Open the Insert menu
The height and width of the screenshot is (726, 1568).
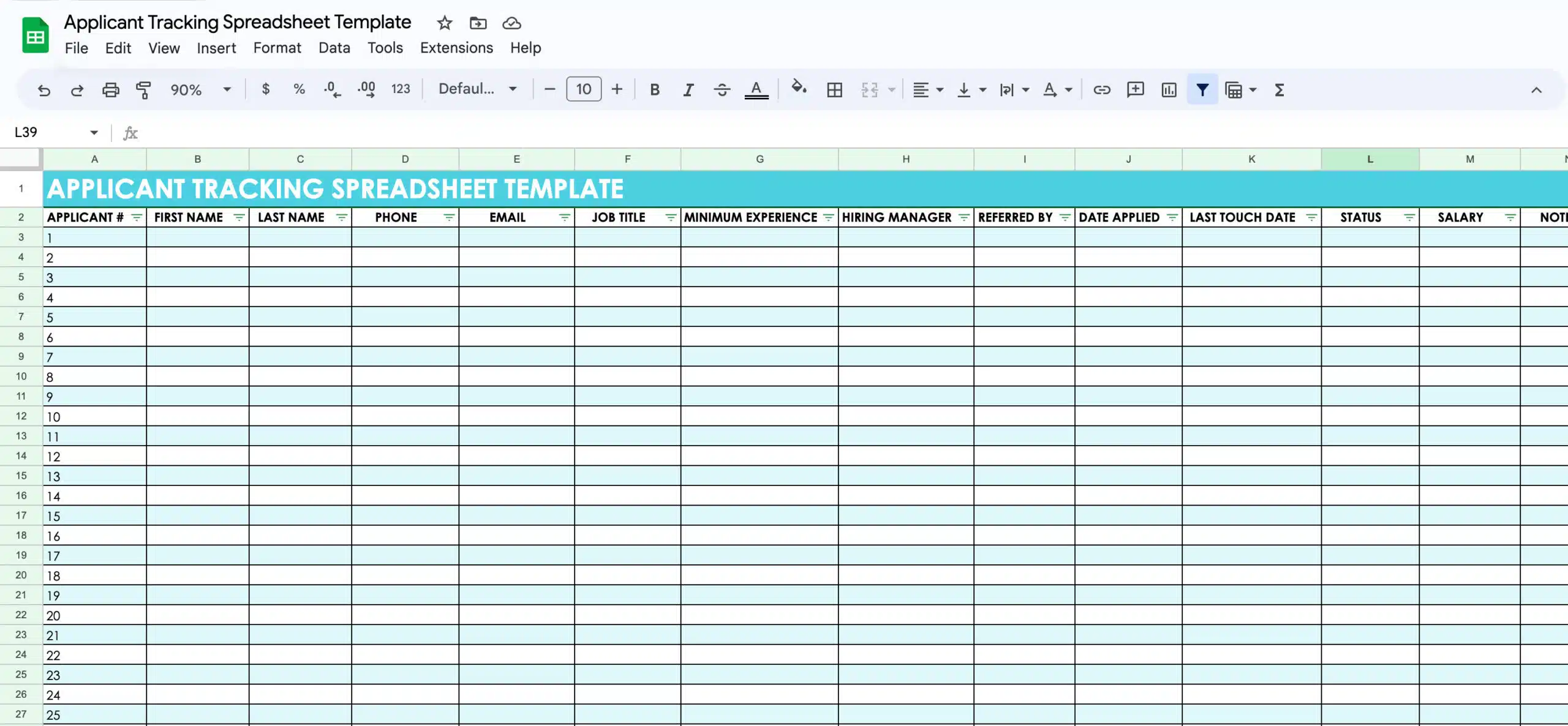(x=216, y=48)
